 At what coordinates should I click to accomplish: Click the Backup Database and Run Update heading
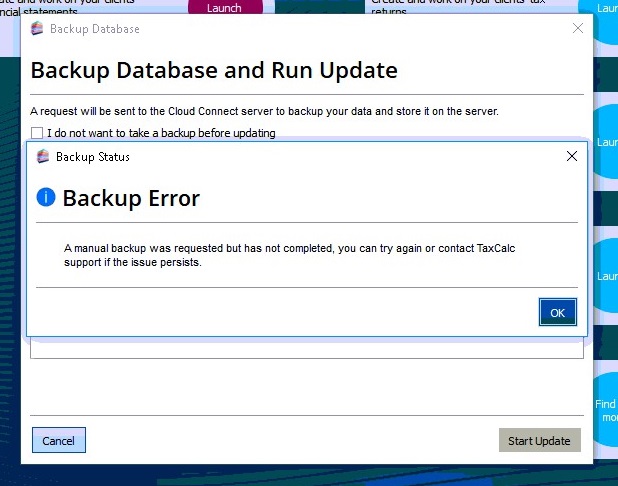[x=214, y=70]
